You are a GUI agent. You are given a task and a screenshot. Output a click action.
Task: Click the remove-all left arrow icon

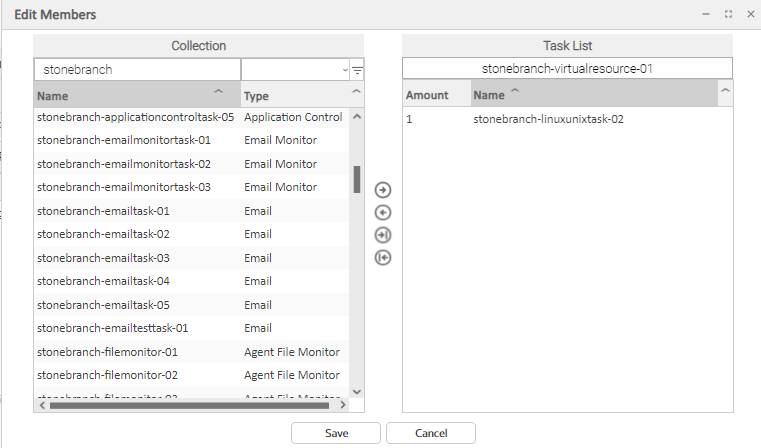point(382,257)
